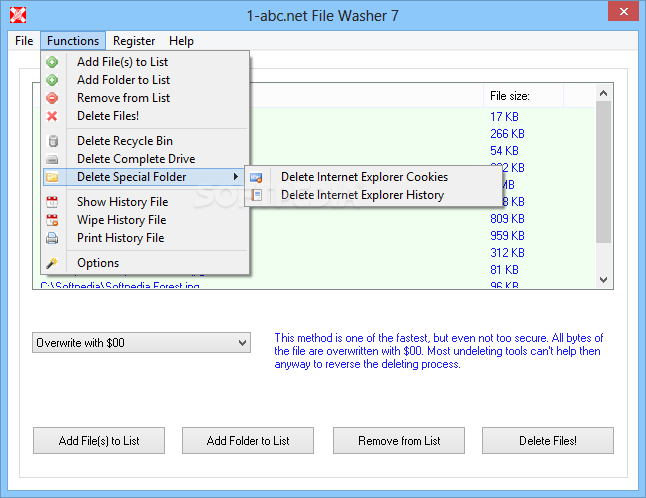Select Print History File
Viewport: 646px width, 498px height.
click(146, 238)
